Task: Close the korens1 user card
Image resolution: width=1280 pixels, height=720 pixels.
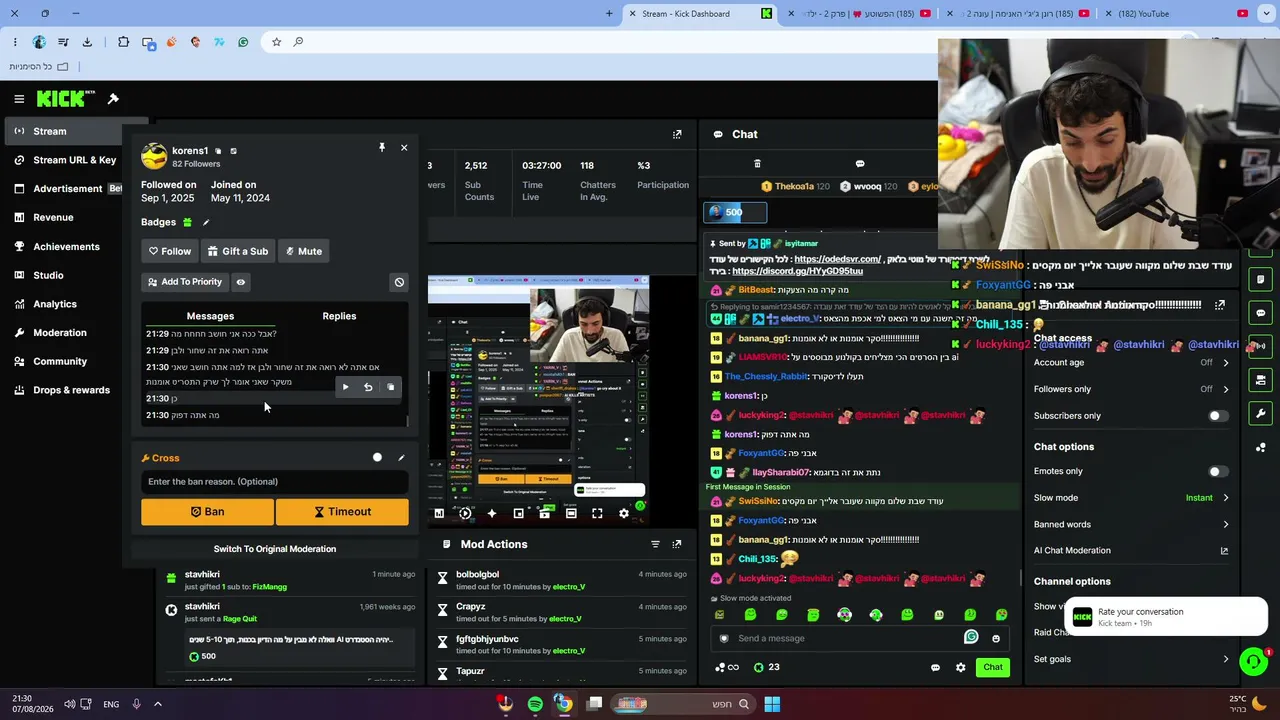Action: click(x=404, y=148)
